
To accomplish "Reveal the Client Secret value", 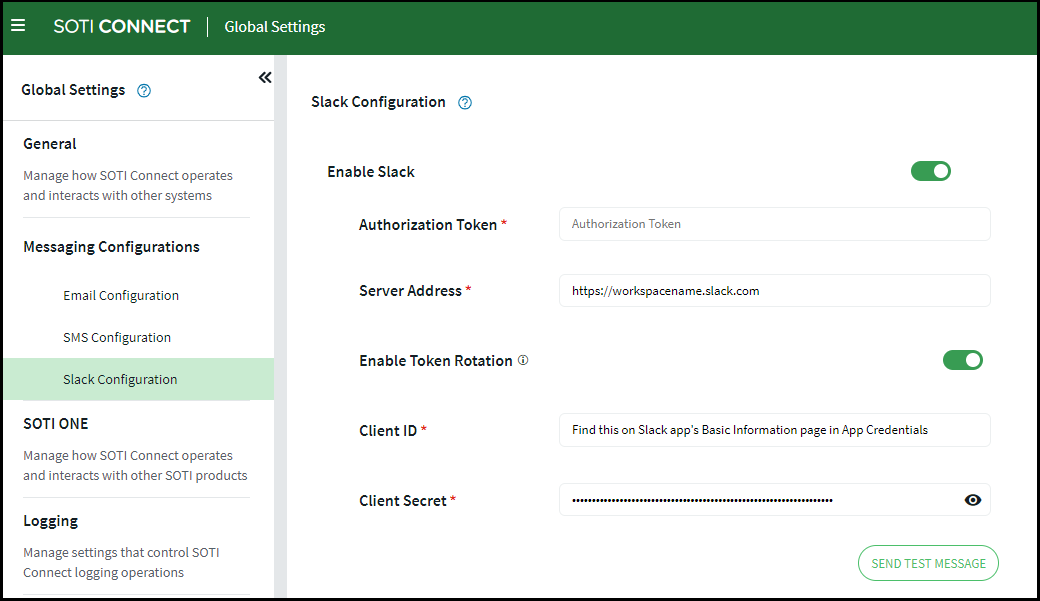I will (972, 500).
